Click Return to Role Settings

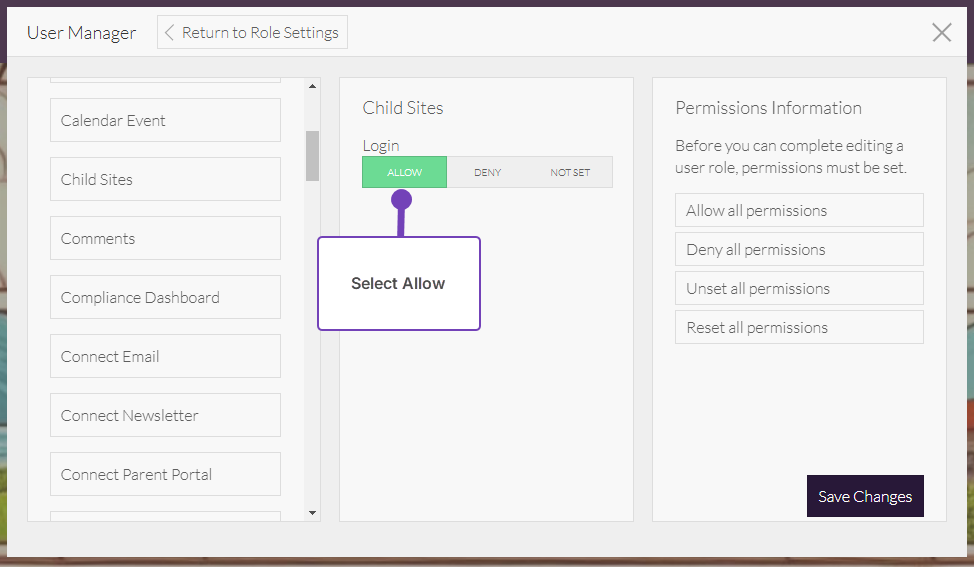(x=252, y=32)
